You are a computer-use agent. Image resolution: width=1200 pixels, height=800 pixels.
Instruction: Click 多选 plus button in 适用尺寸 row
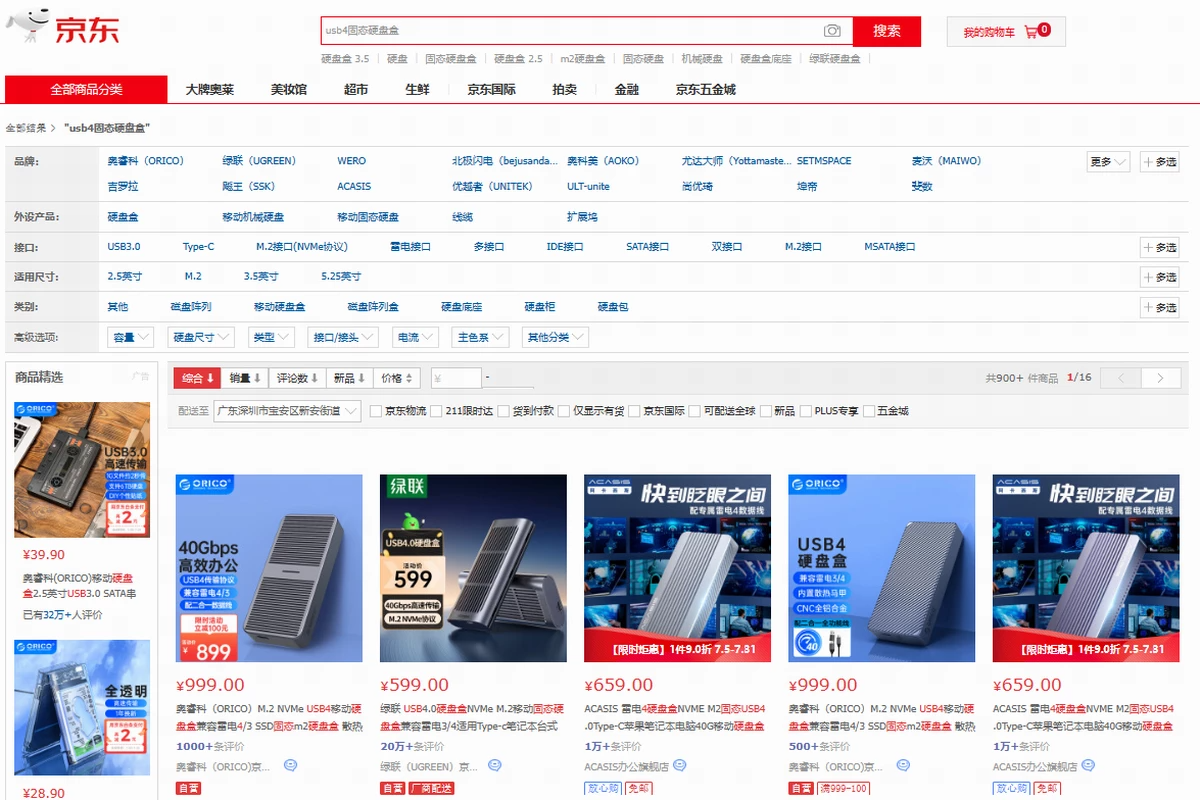[1160, 277]
